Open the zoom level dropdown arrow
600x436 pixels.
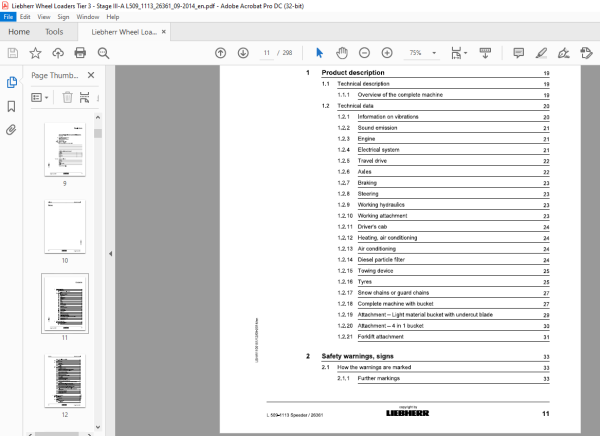[x=434, y=53]
